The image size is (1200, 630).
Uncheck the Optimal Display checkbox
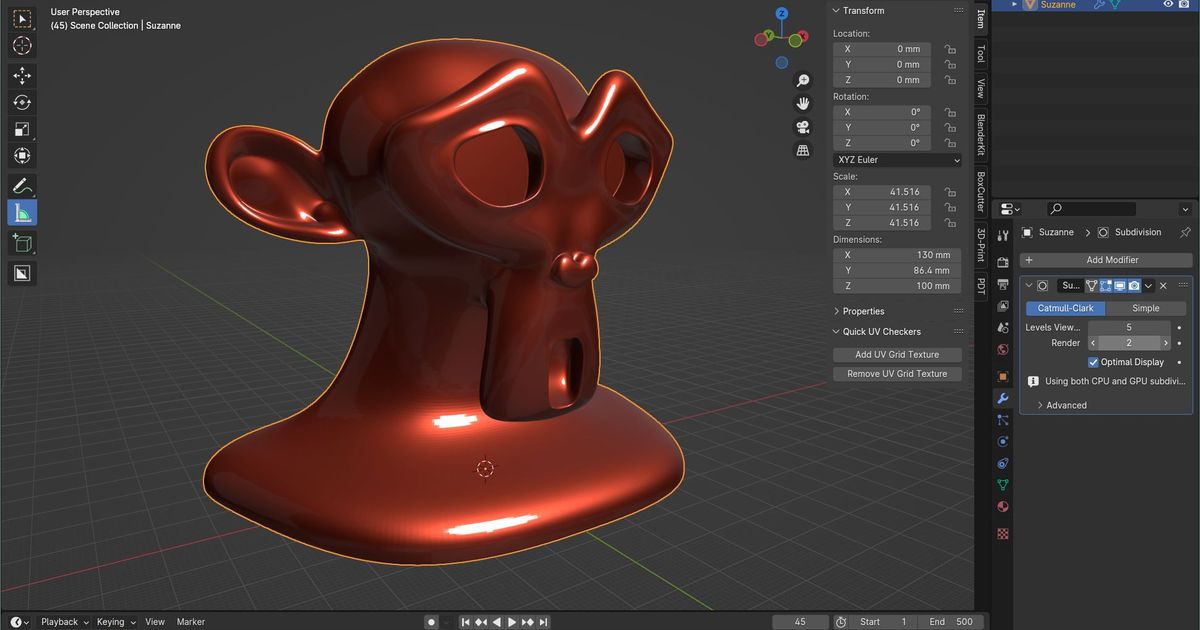(1093, 362)
